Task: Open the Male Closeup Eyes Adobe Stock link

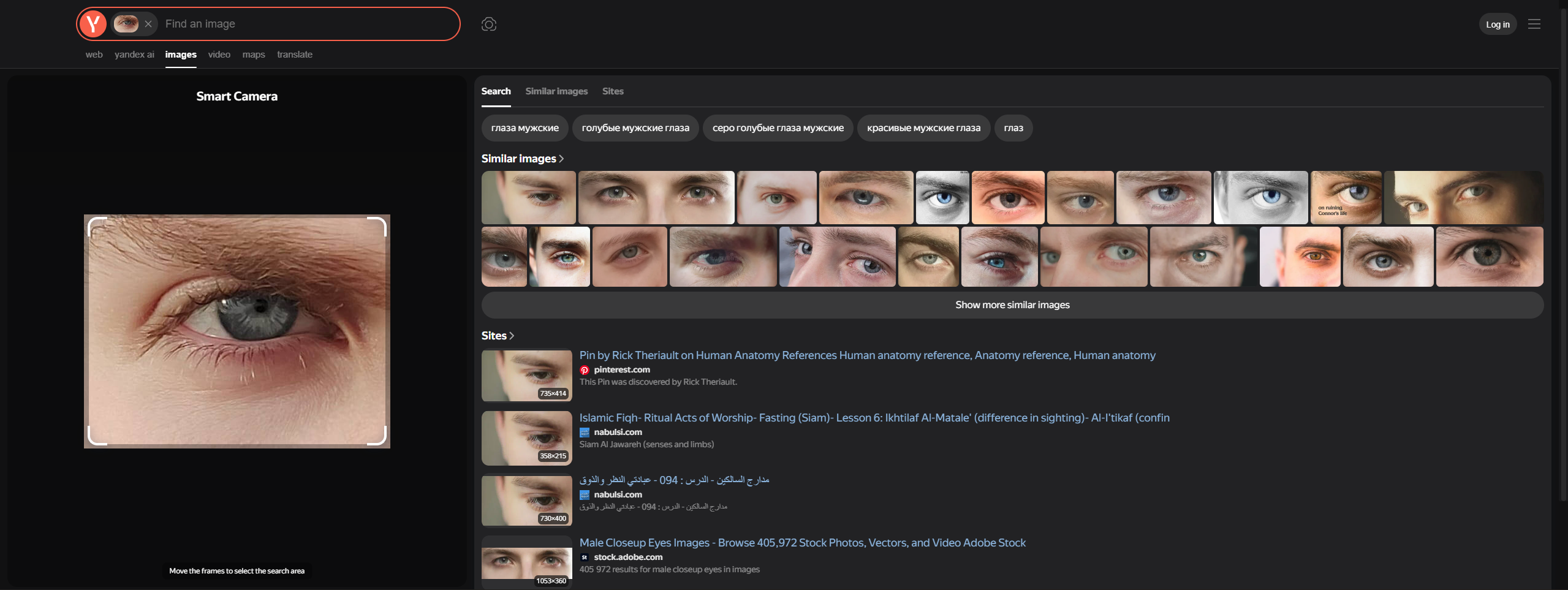Action: point(802,543)
